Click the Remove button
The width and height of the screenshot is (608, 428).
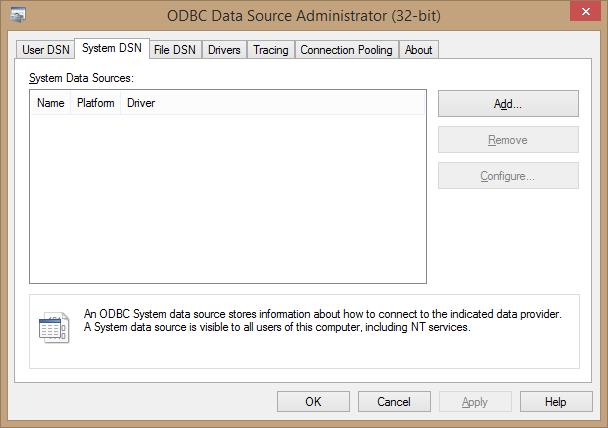tap(508, 140)
